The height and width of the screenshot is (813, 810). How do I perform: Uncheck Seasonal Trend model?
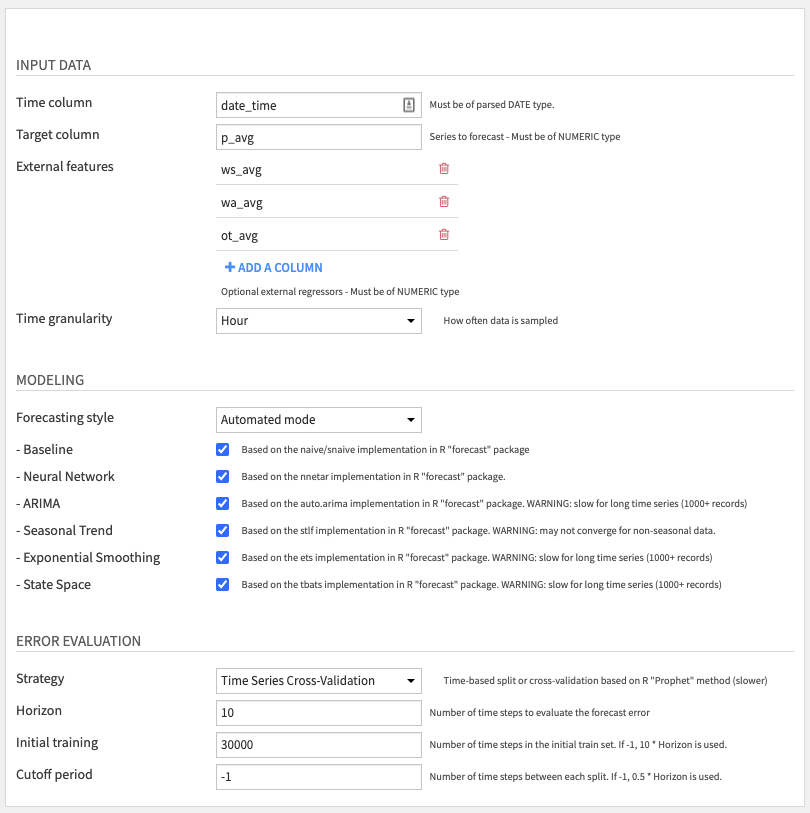coord(222,530)
